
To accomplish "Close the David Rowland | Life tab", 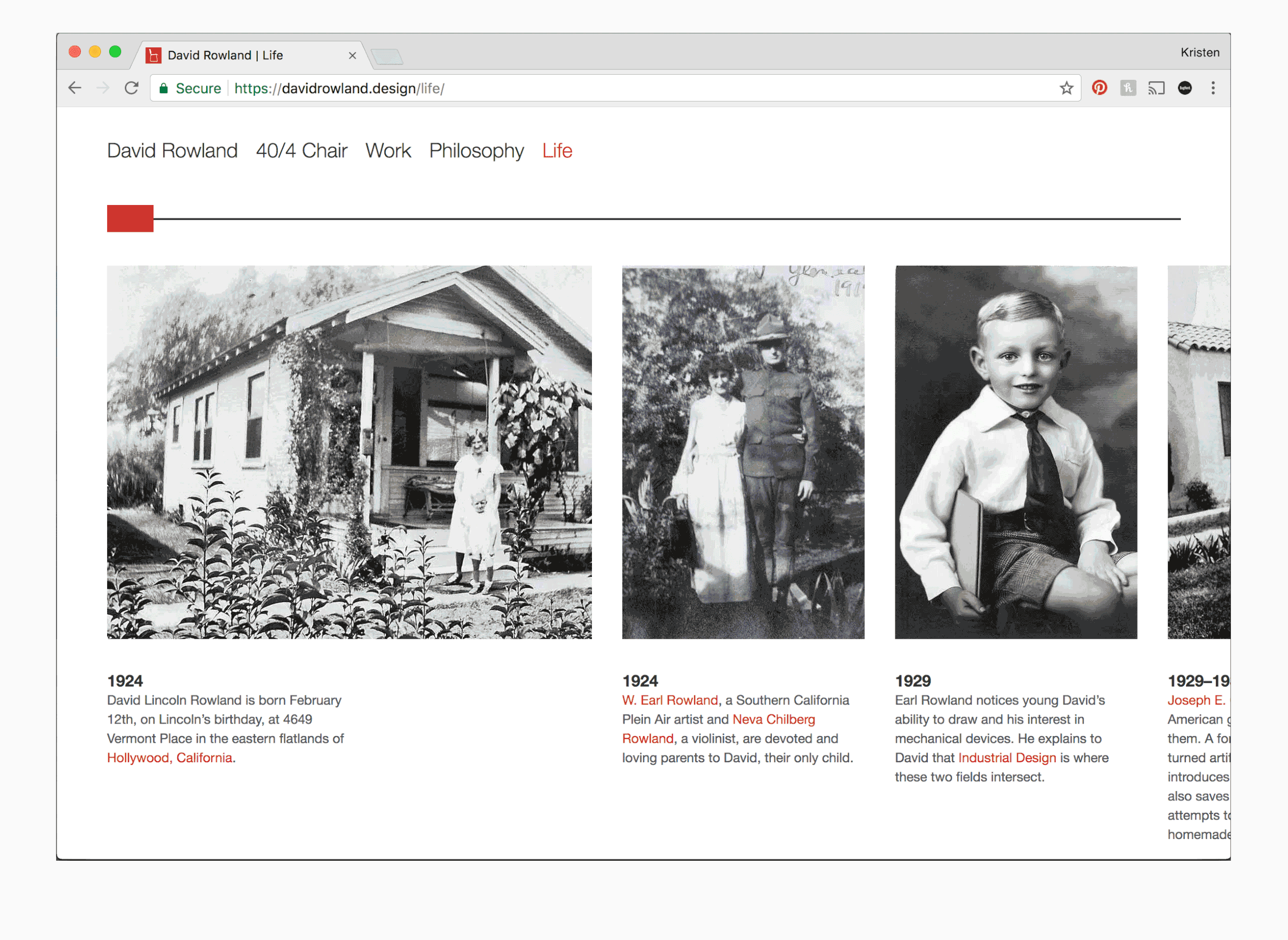I will pos(352,55).
